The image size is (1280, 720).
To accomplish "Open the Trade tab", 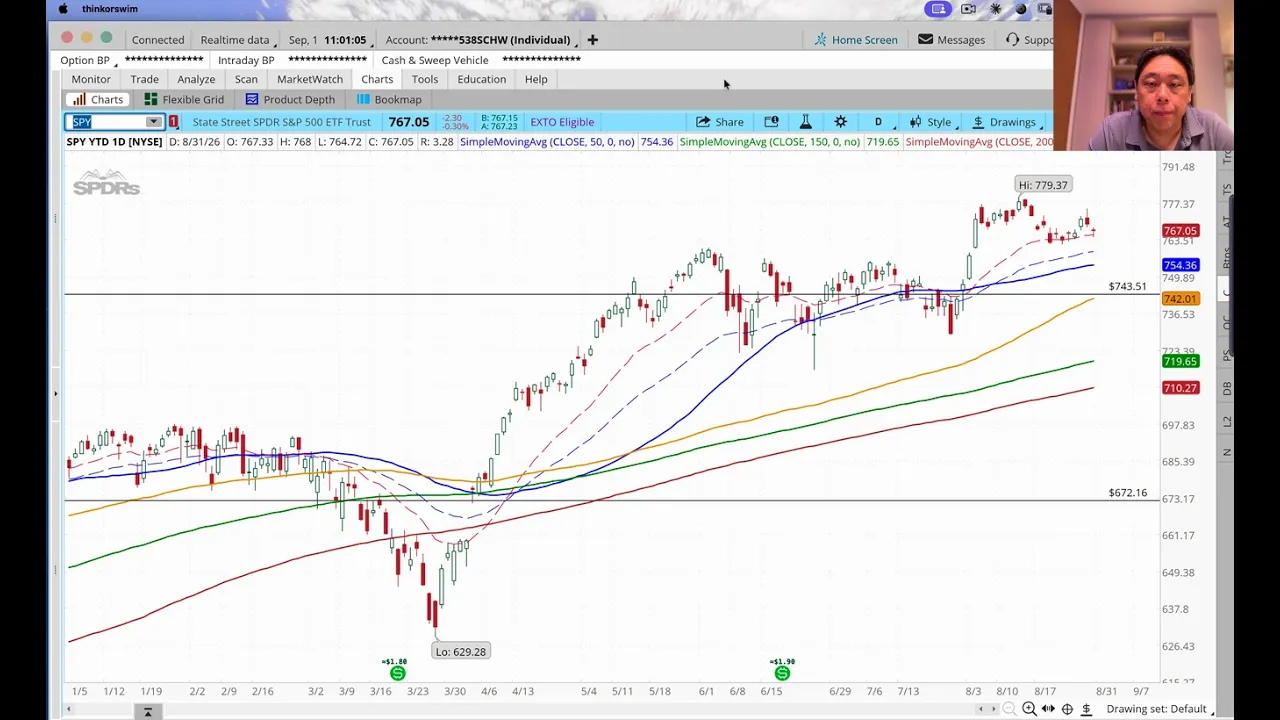I will [x=144, y=79].
